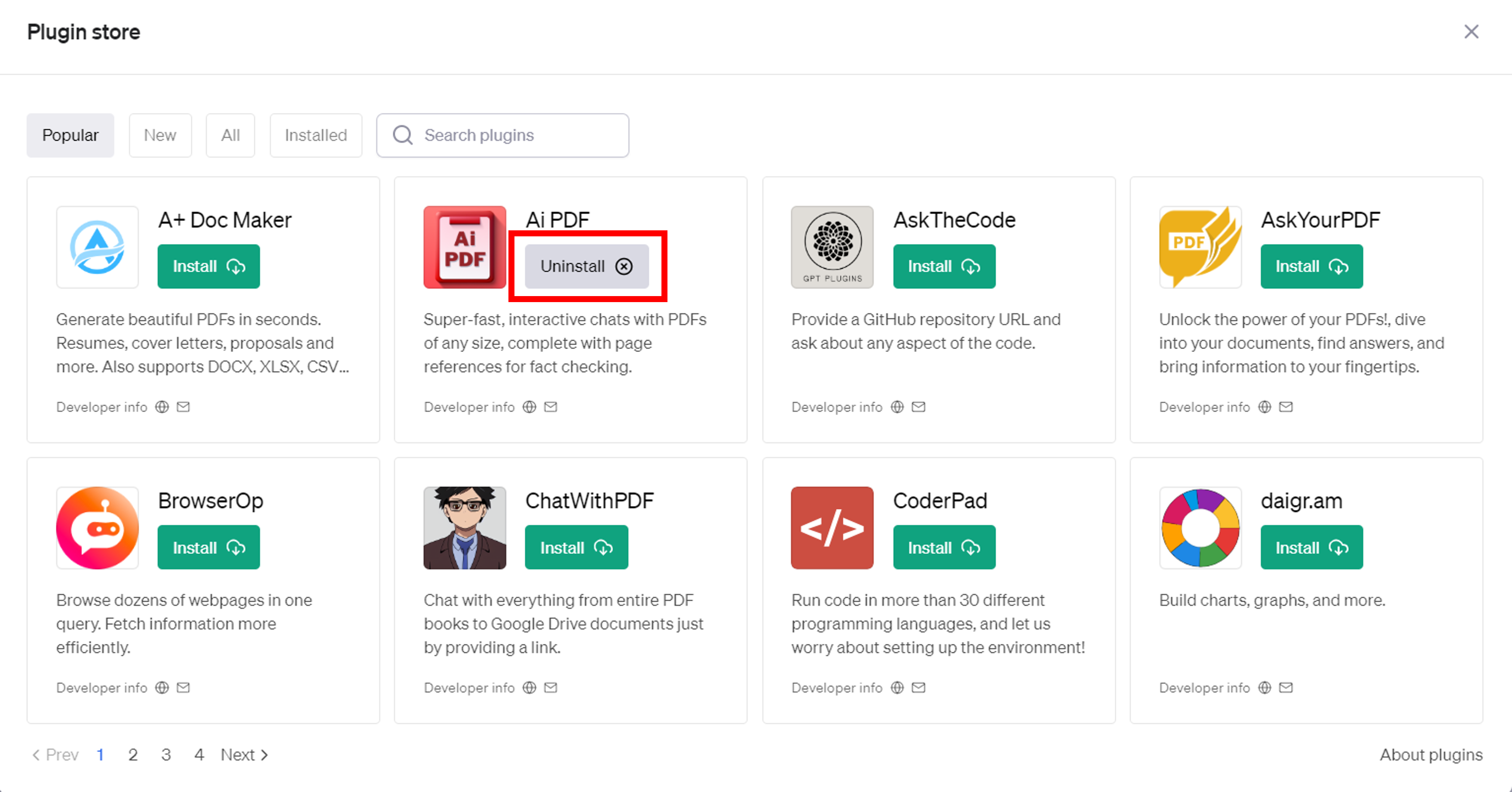Screen dimensions: 1512x792
Task: Email the BrowserOp developer
Action: pyautogui.click(x=183, y=688)
